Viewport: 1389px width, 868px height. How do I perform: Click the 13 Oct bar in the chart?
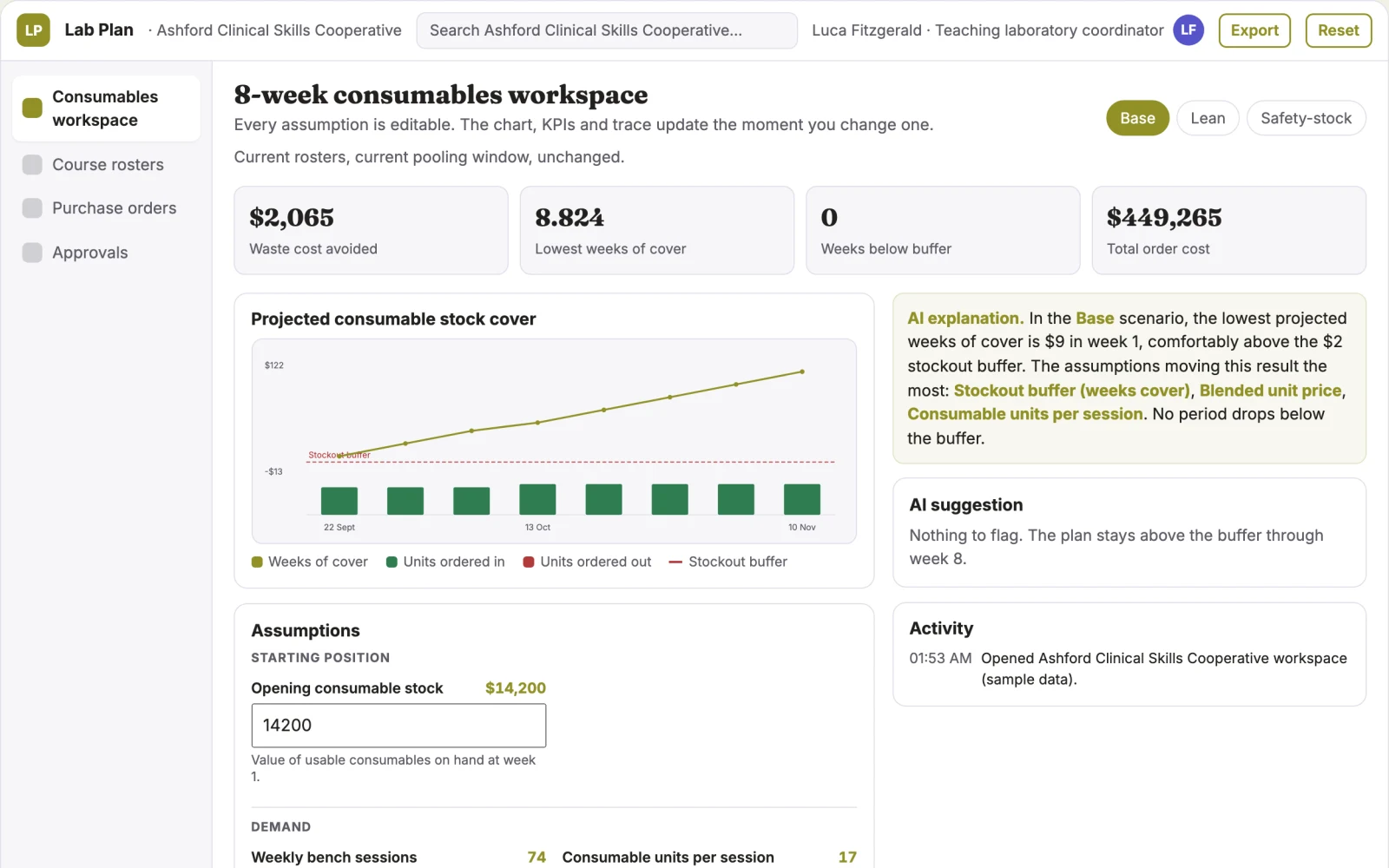pyautogui.click(x=537, y=499)
